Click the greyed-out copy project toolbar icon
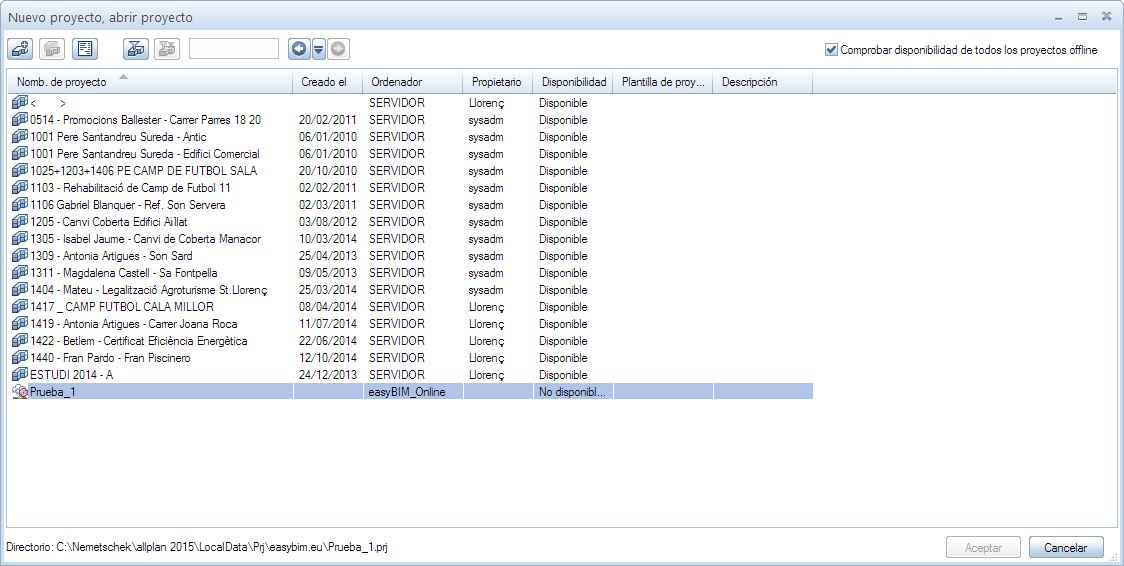1124x566 pixels. 52,49
